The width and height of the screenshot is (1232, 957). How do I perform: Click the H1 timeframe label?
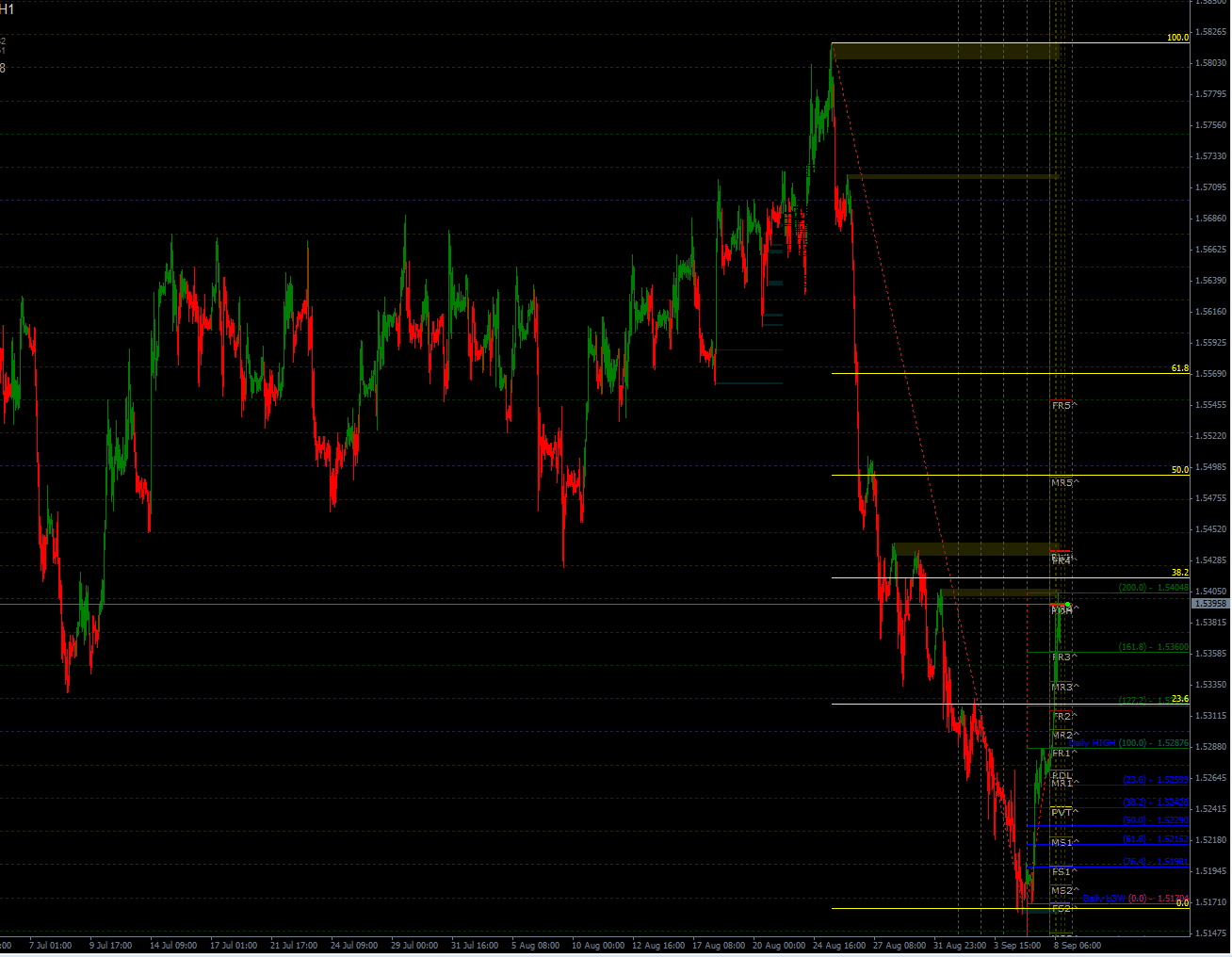click(7, 9)
